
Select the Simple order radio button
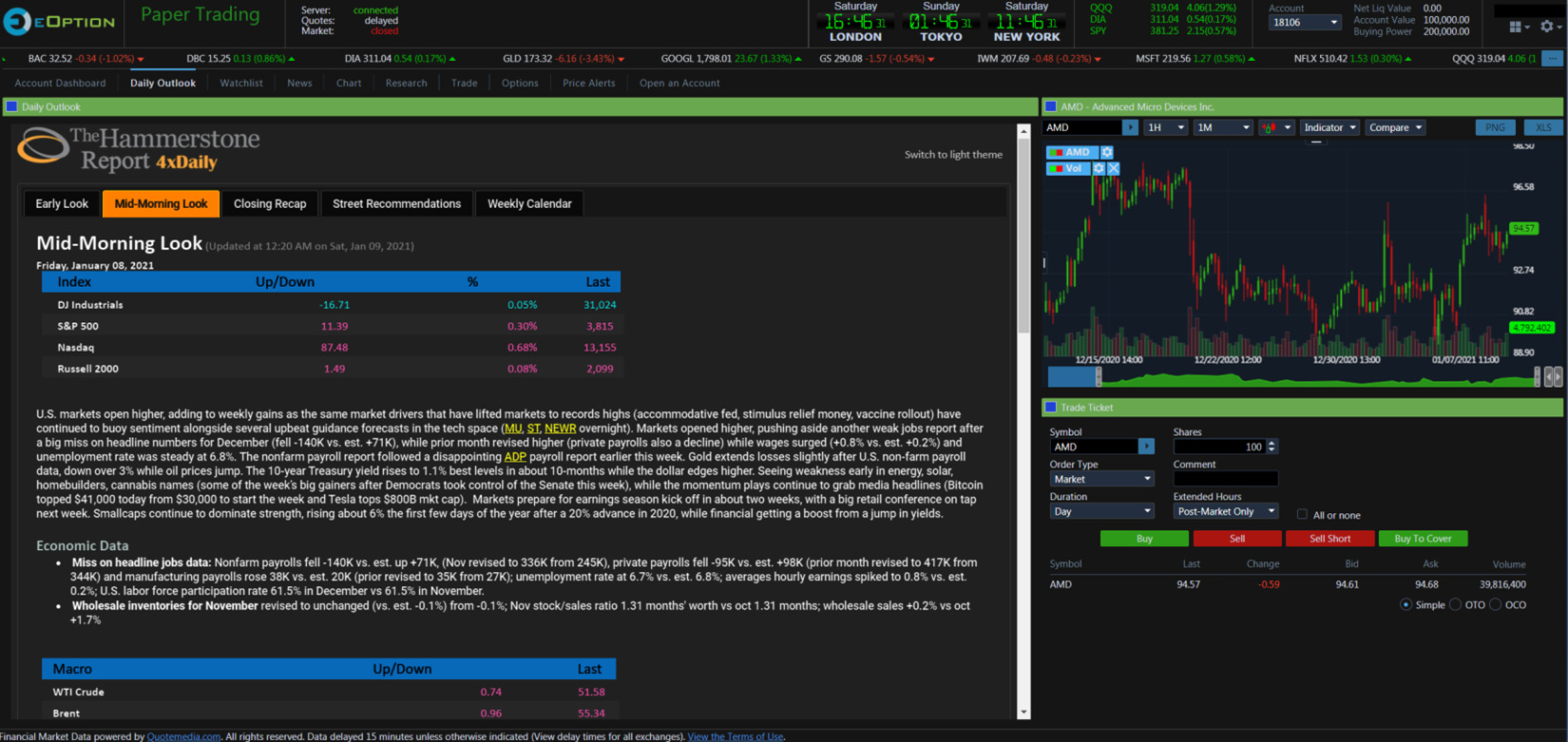coord(1405,604)
